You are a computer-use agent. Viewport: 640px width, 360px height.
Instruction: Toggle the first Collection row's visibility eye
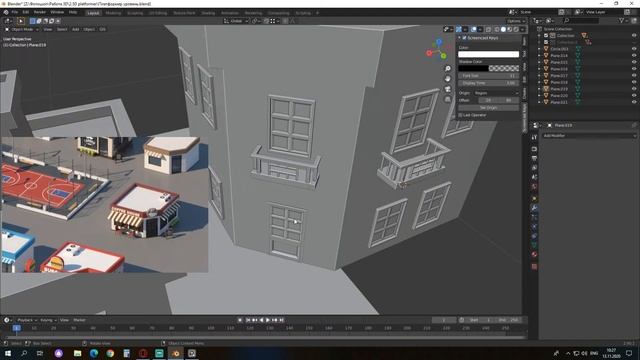[x=634, y=36]
